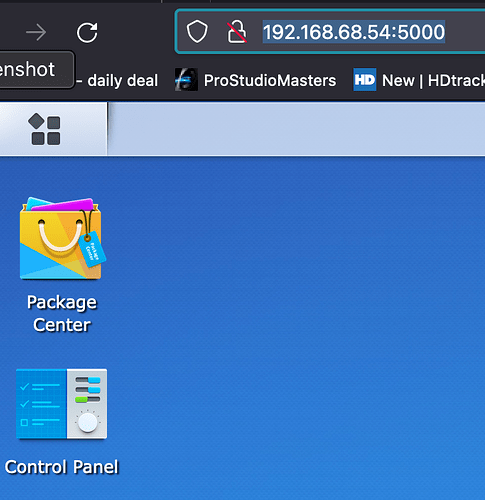The width and height of the screenshot is (485, 500).
Task: Launch Control Panel from its desktop icon
Action: [x=62, y=404]
